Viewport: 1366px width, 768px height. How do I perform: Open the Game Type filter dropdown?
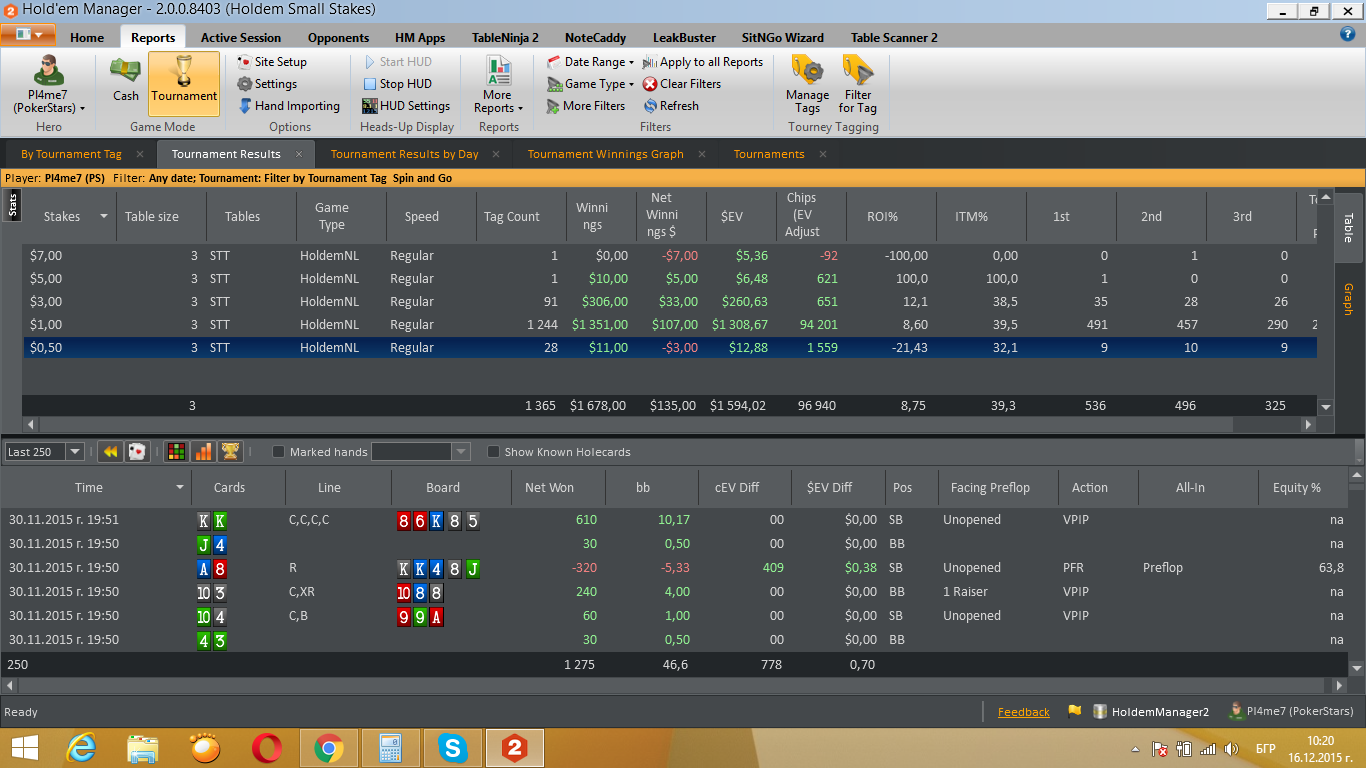pos(591,84)
